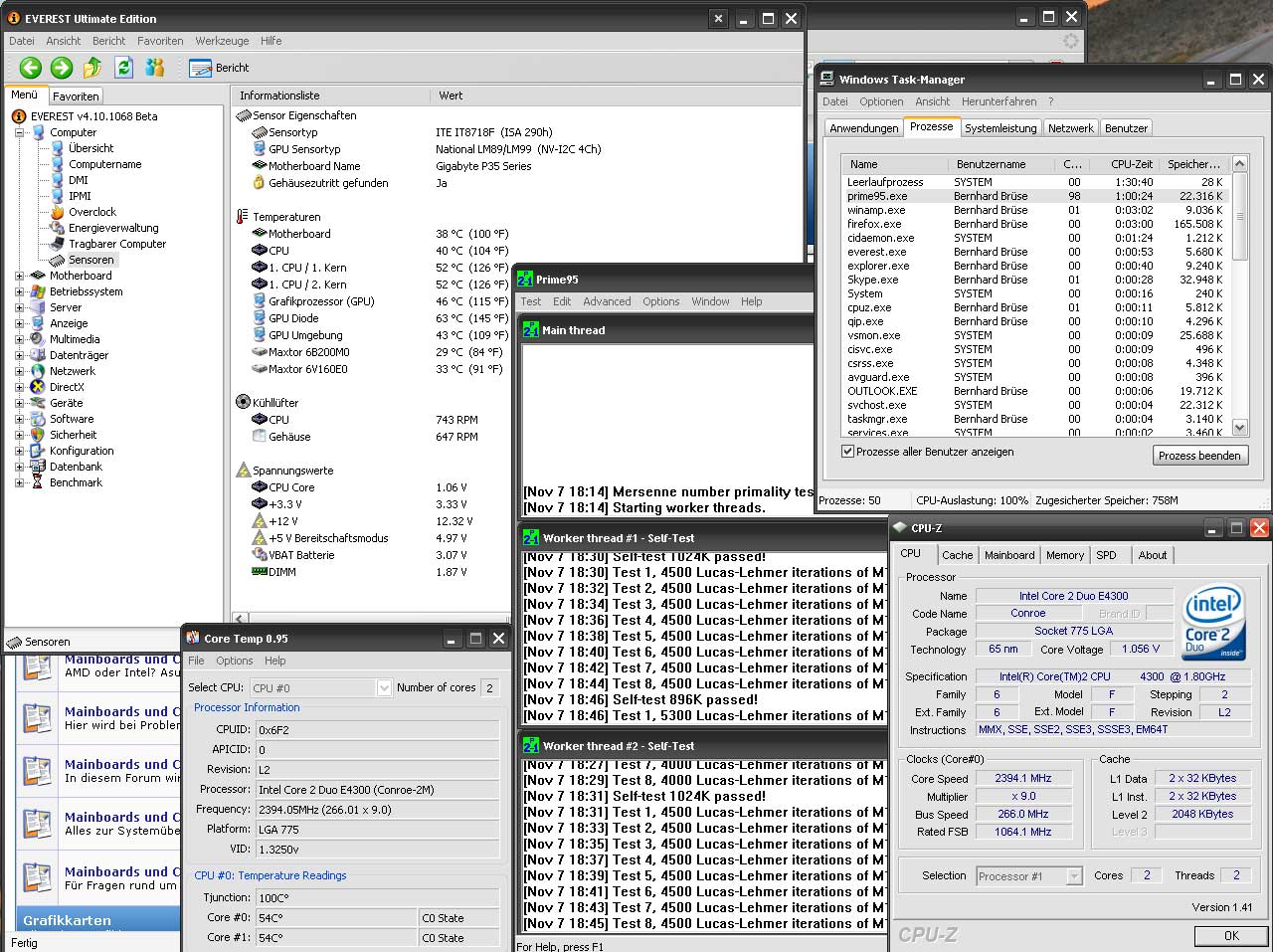The width and height of the screenshot is (1273, 952).
Task: Click the users icon in EVEREST toolbar
Action: 154,68
